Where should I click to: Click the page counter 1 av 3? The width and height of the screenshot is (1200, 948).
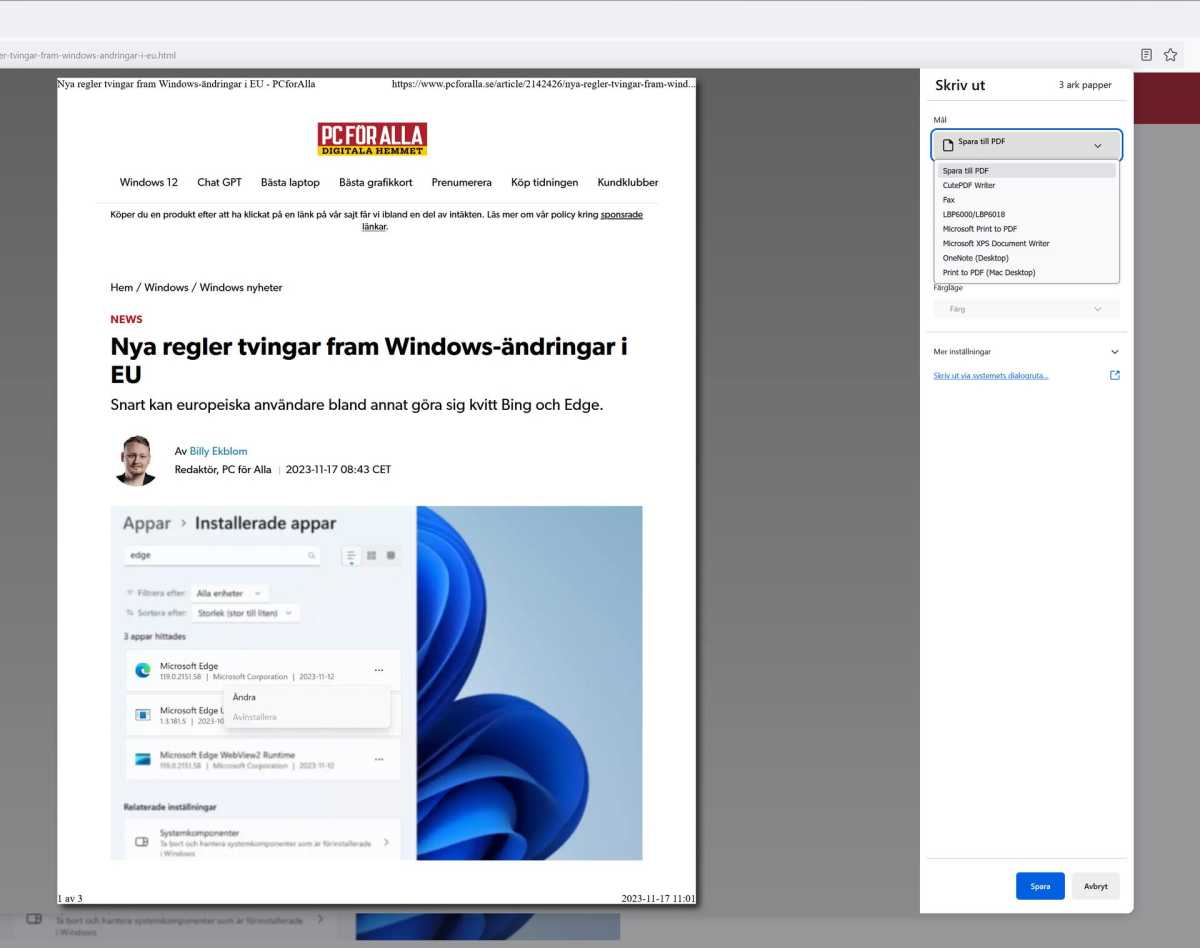tap(70, 898)
